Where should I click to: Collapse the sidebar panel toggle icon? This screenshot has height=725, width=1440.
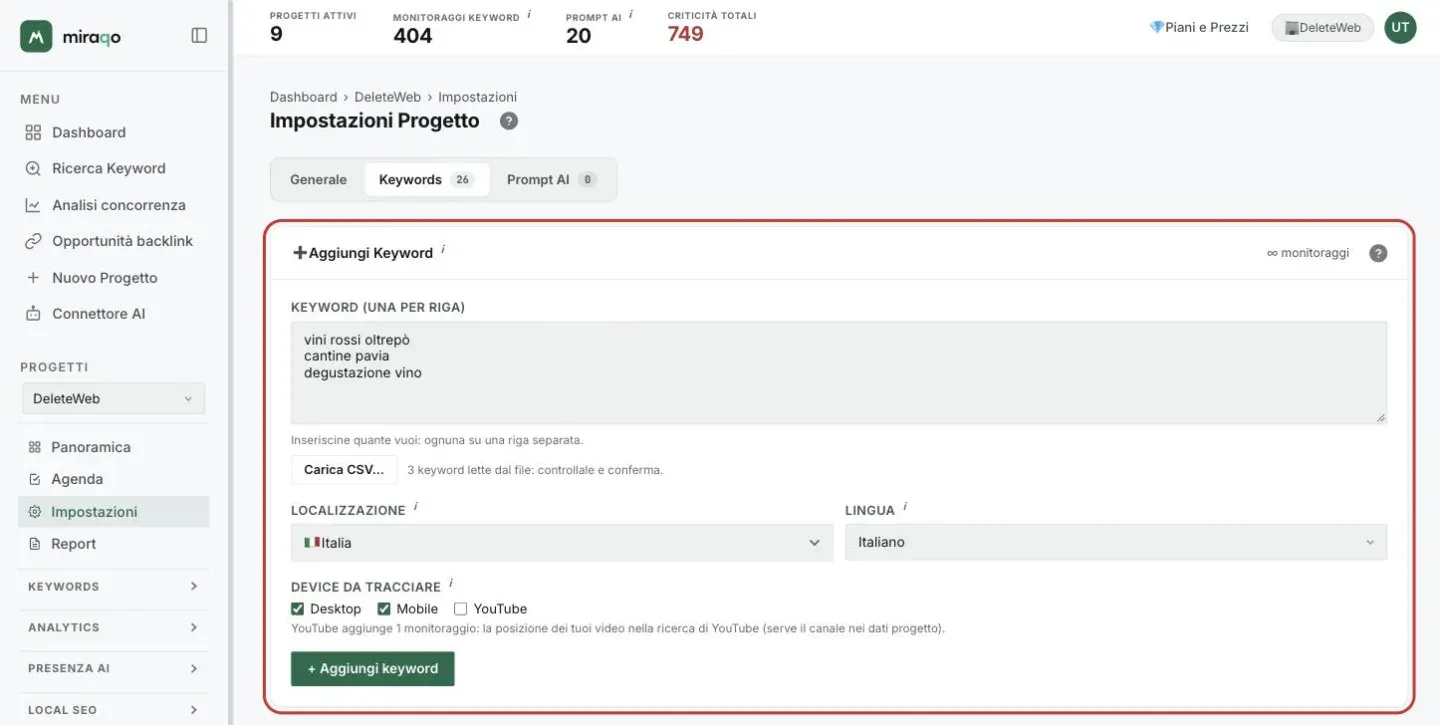point(199,36)
